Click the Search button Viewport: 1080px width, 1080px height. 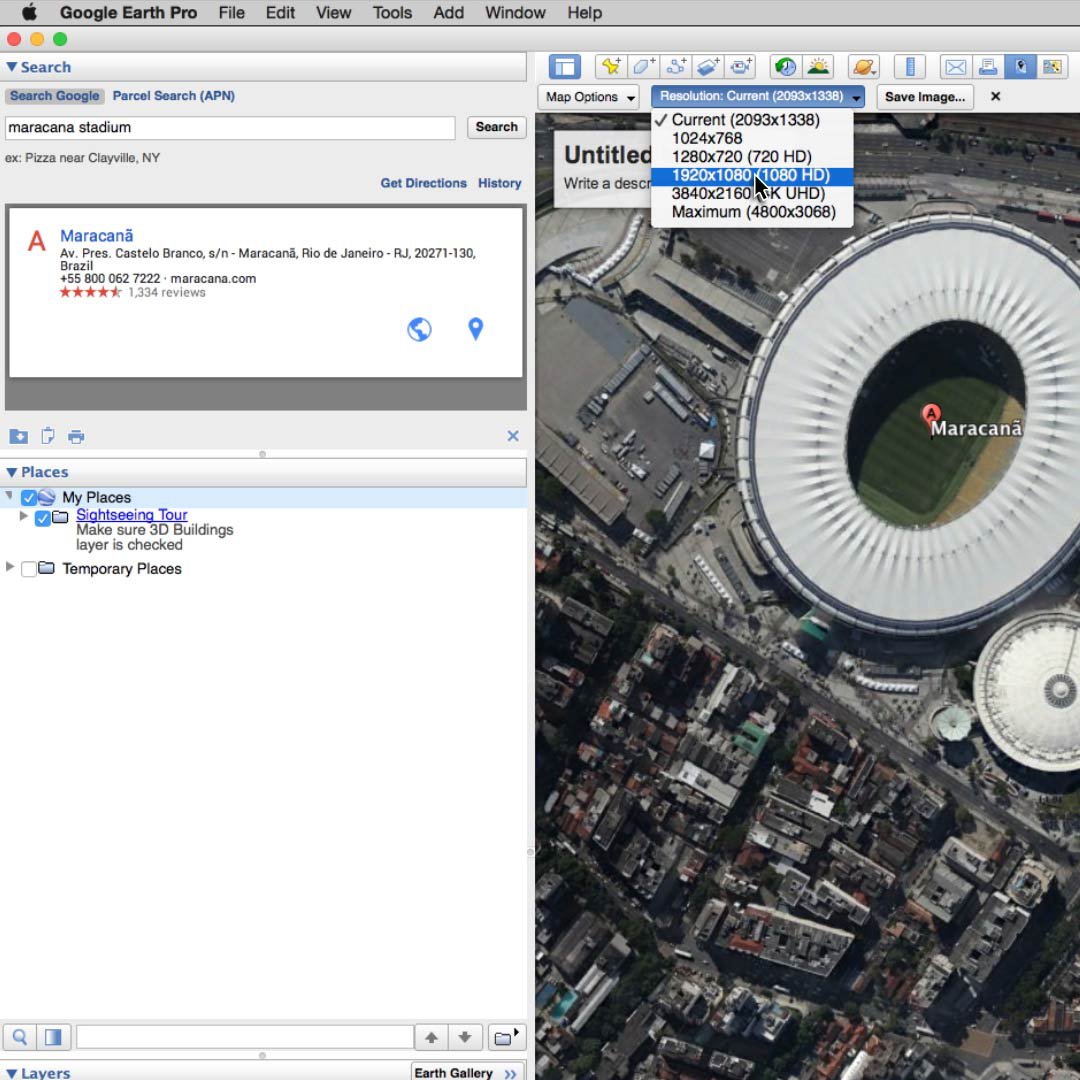496,127
